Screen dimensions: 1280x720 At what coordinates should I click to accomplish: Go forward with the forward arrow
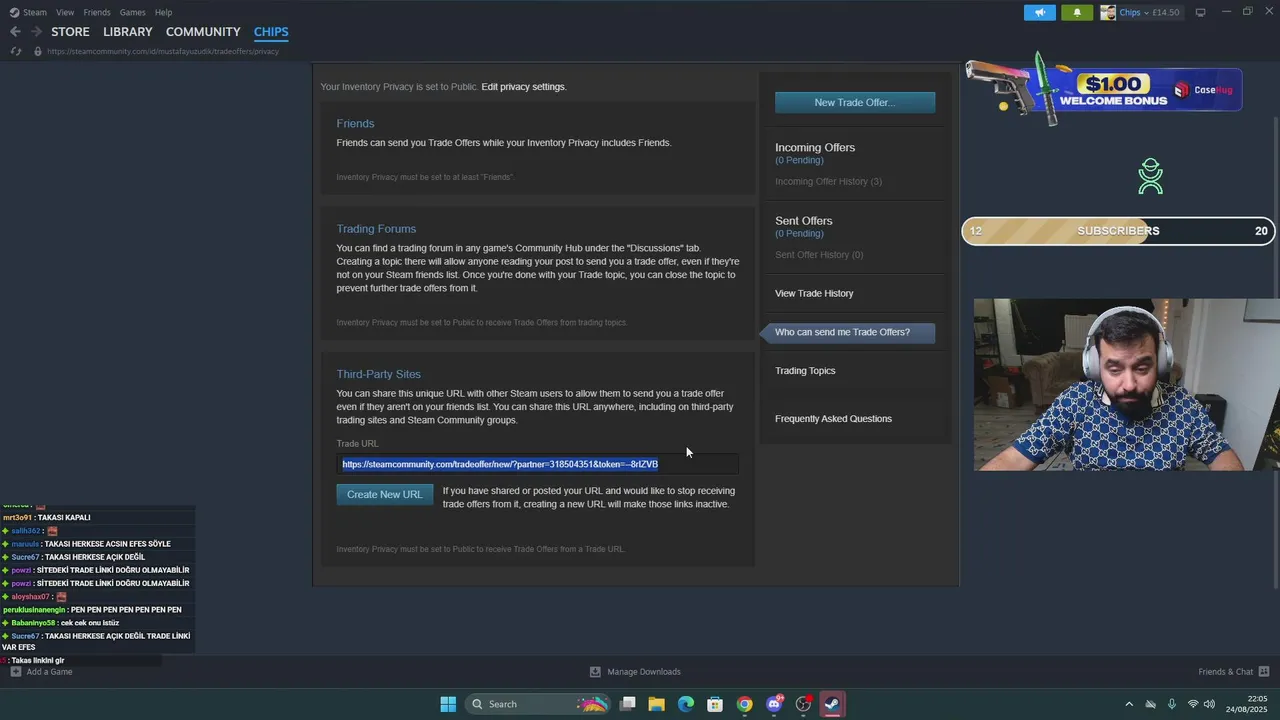pos(36,32)
